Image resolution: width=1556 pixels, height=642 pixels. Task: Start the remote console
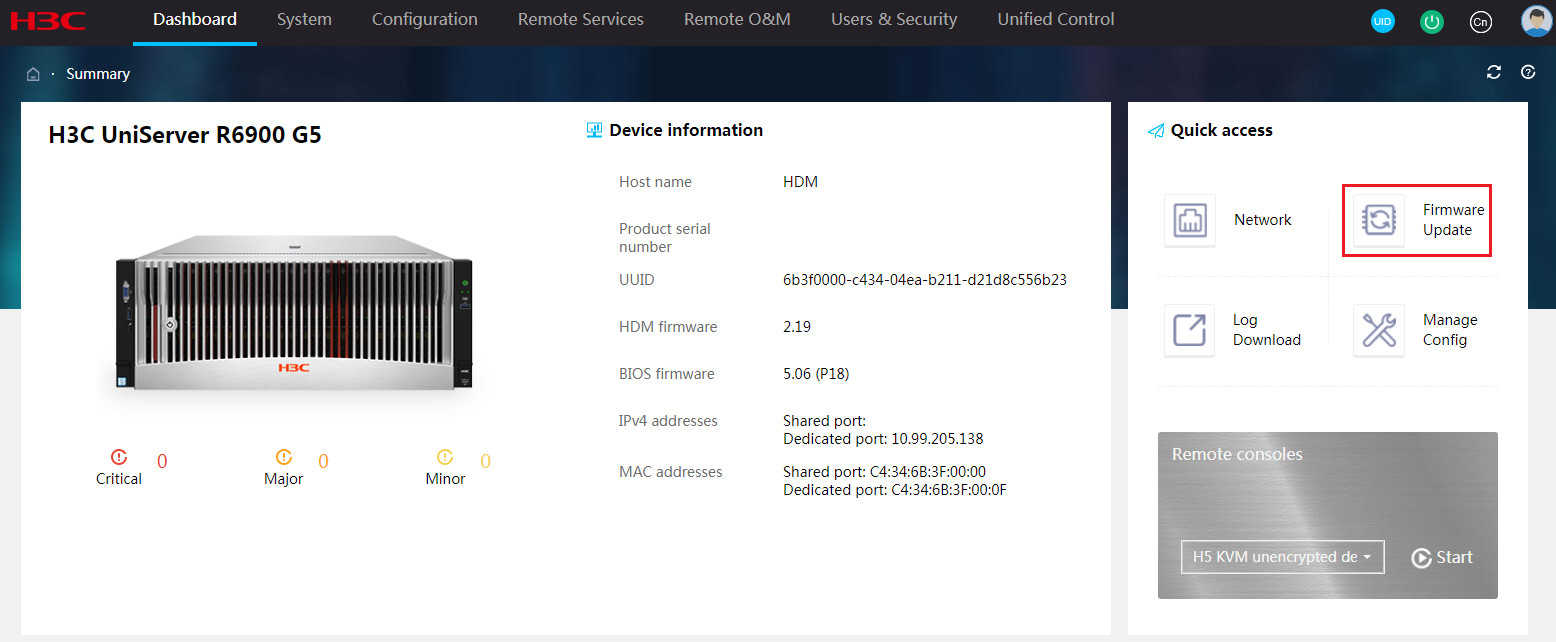[1442, 558]
